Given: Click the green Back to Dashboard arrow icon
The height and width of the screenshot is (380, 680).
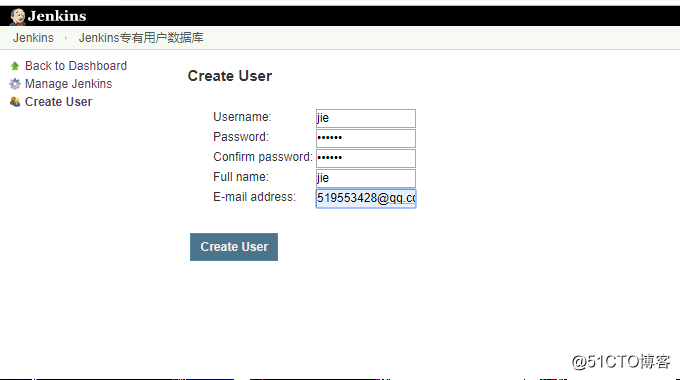Looking at the screenshot, I should point(15,66).
